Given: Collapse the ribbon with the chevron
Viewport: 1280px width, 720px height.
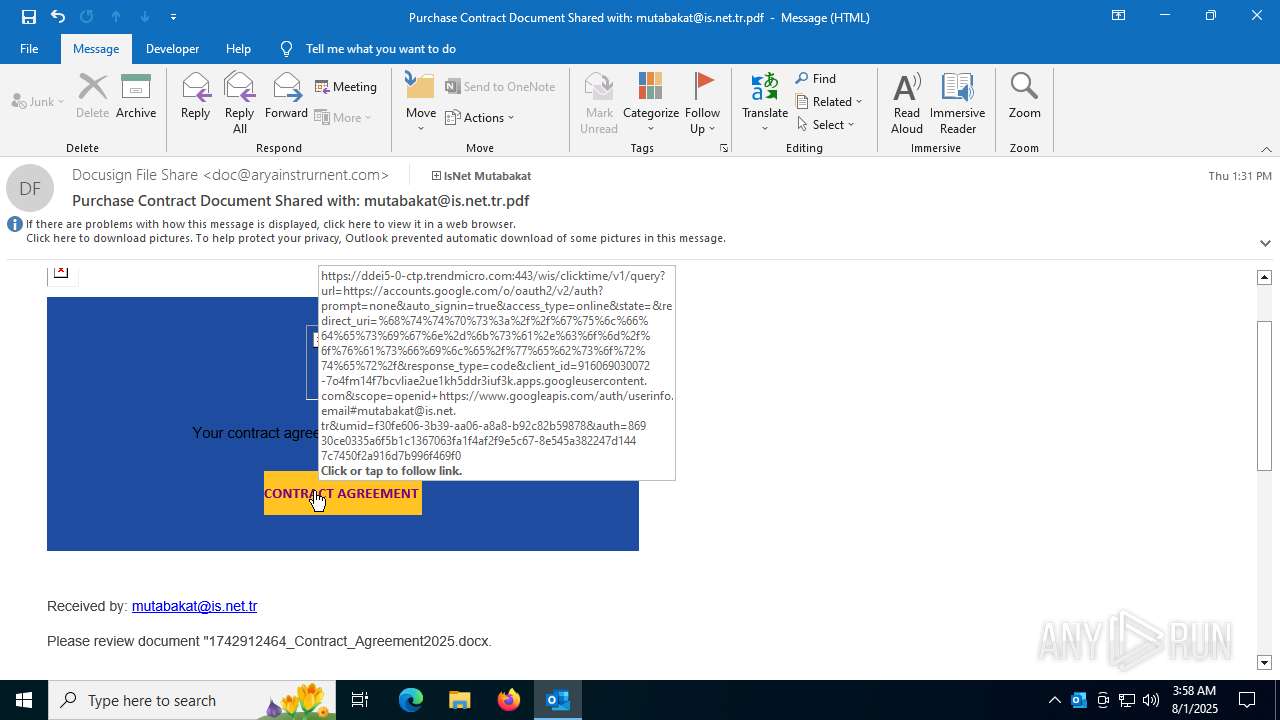Looking at the screenshot, I should tap(1266, 149).
